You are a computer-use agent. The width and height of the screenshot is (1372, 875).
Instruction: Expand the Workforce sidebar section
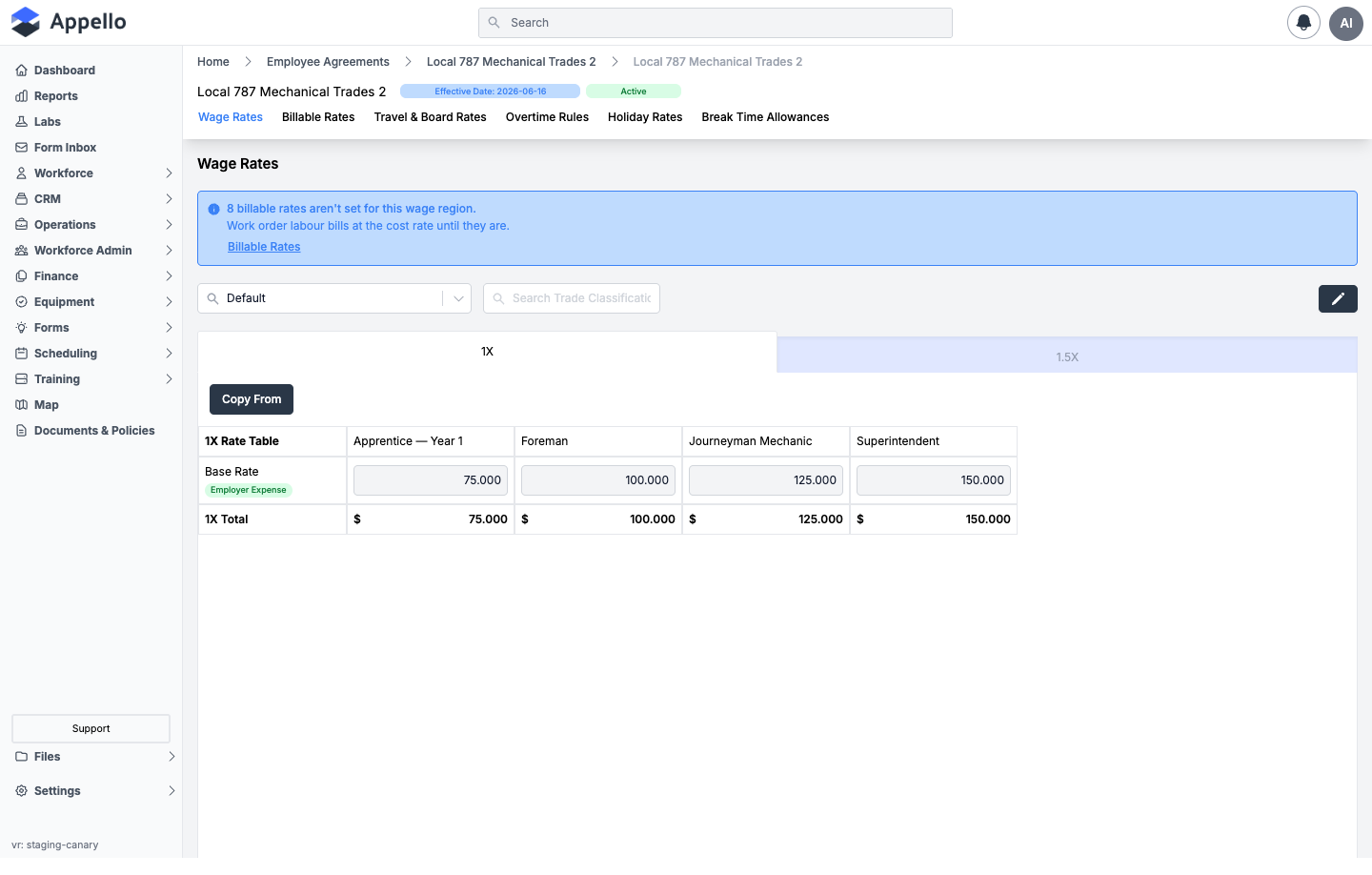point(169,173)
